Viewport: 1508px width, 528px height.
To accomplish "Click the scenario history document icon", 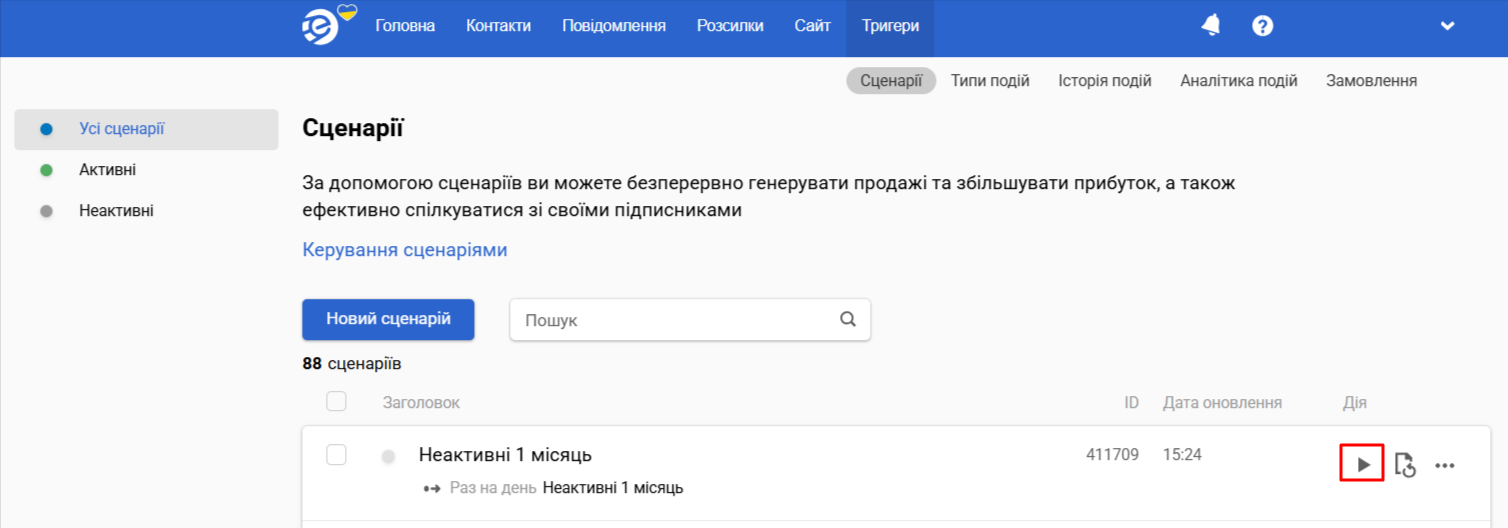I will 1405,465.
